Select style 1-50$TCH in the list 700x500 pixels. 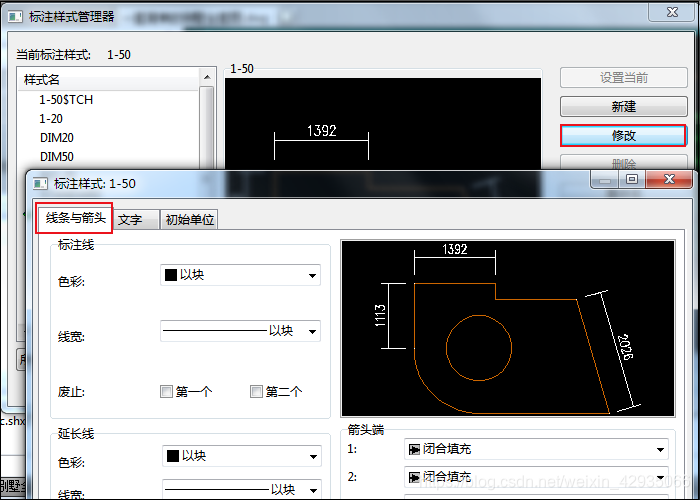[66, 100]
